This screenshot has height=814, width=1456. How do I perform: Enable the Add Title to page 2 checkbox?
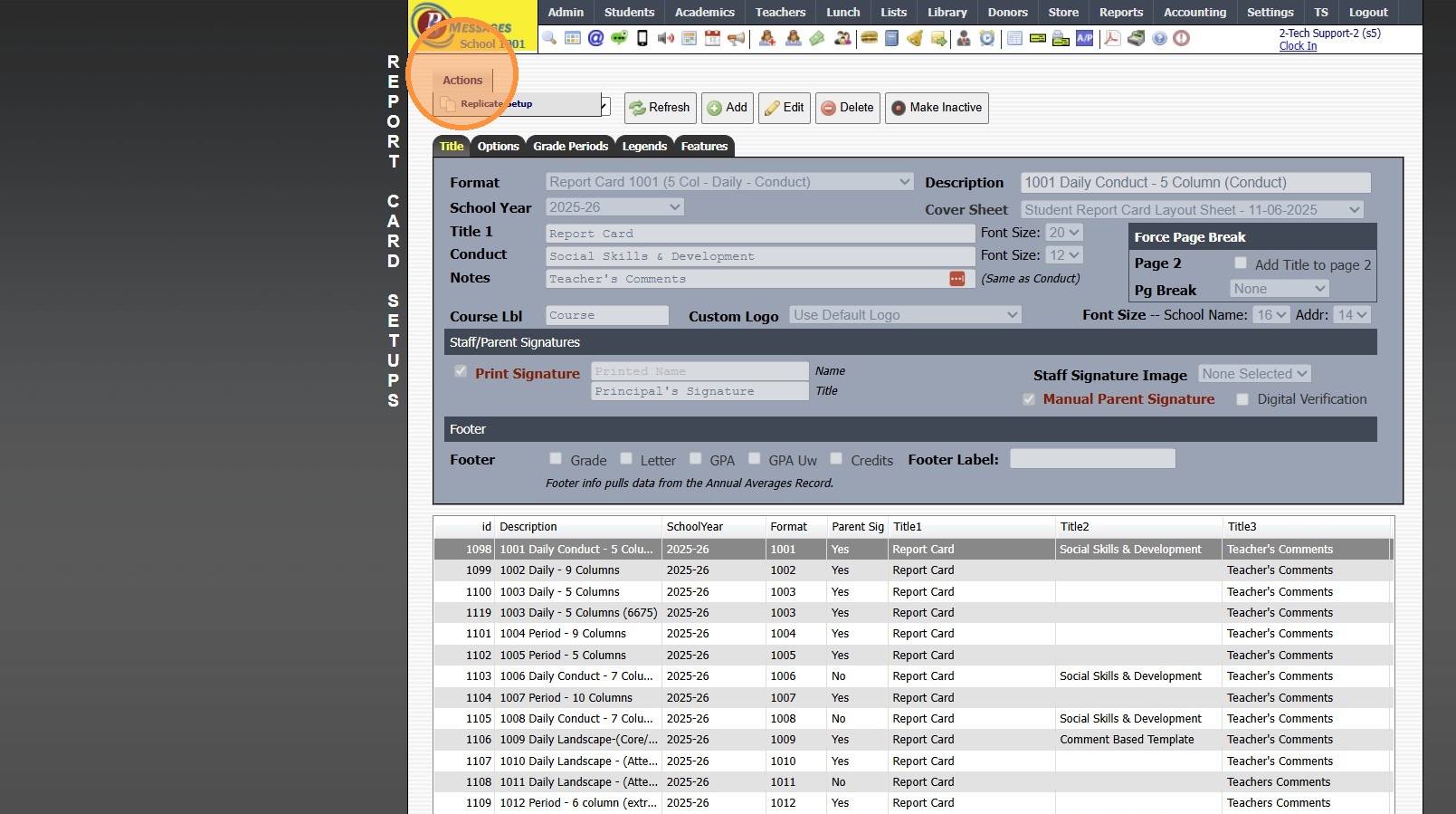[x=1241, y=263]
